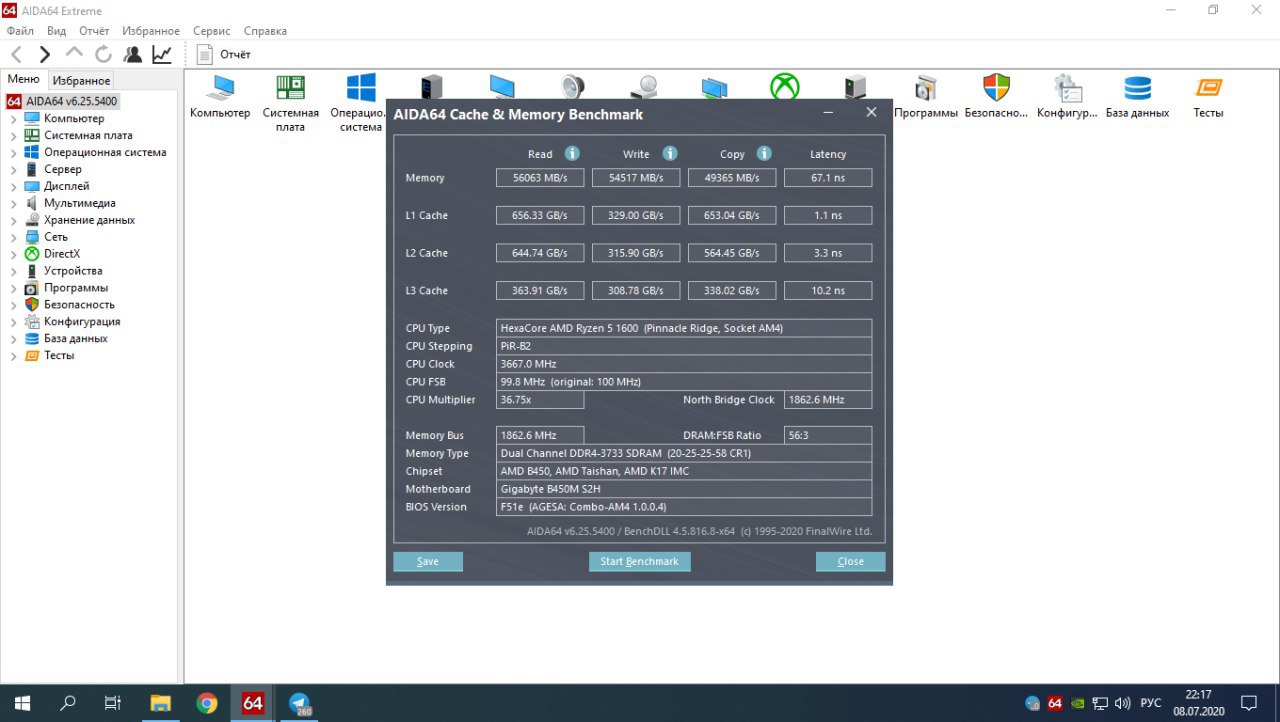Click the Memory Read value 56063 MB/s
Screen dimensions: 1280x722
pyautogui.click(x=540, y=178)
